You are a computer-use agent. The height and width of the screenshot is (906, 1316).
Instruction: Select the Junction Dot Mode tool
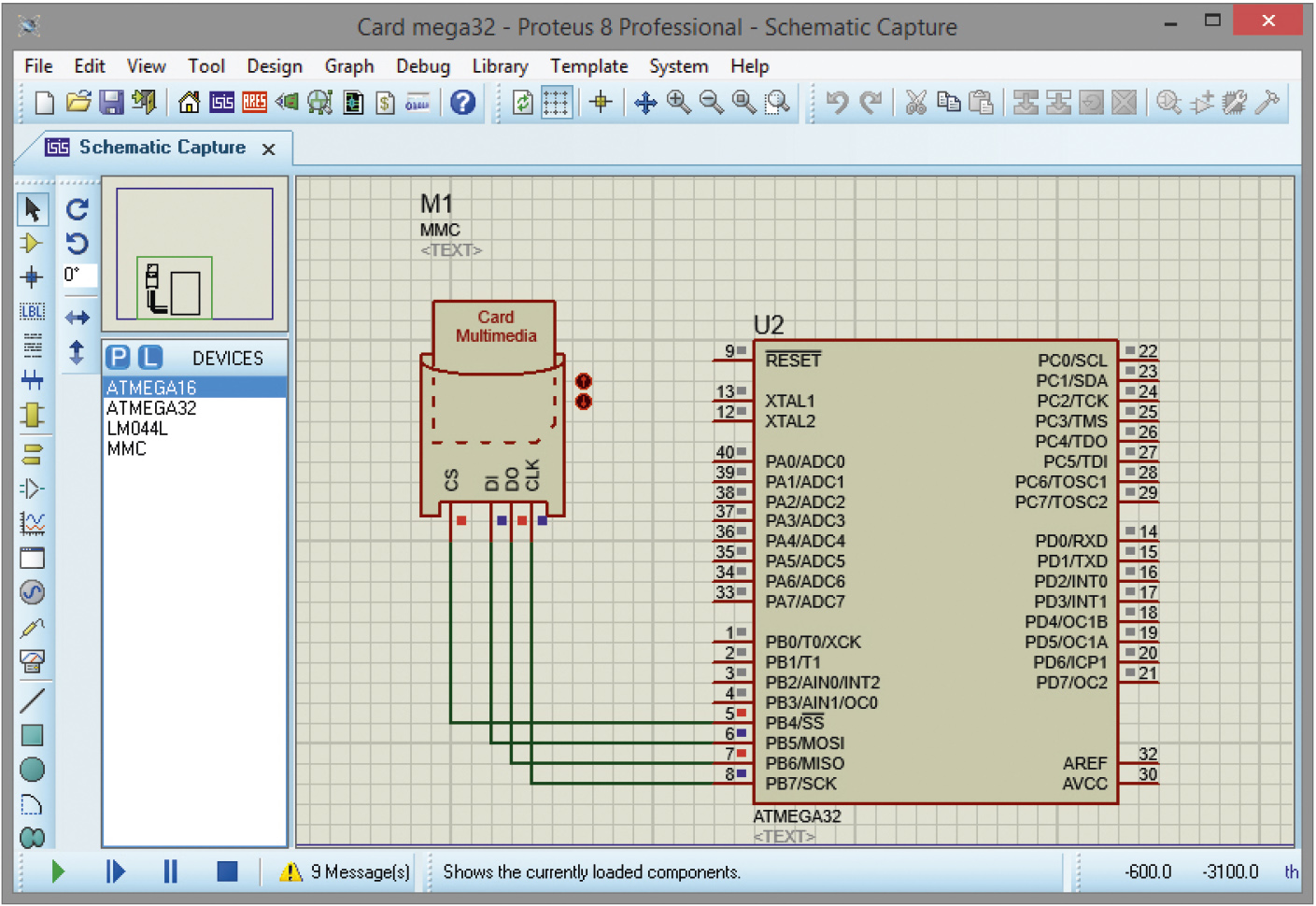pyautogui.click(x=31, y=277)
